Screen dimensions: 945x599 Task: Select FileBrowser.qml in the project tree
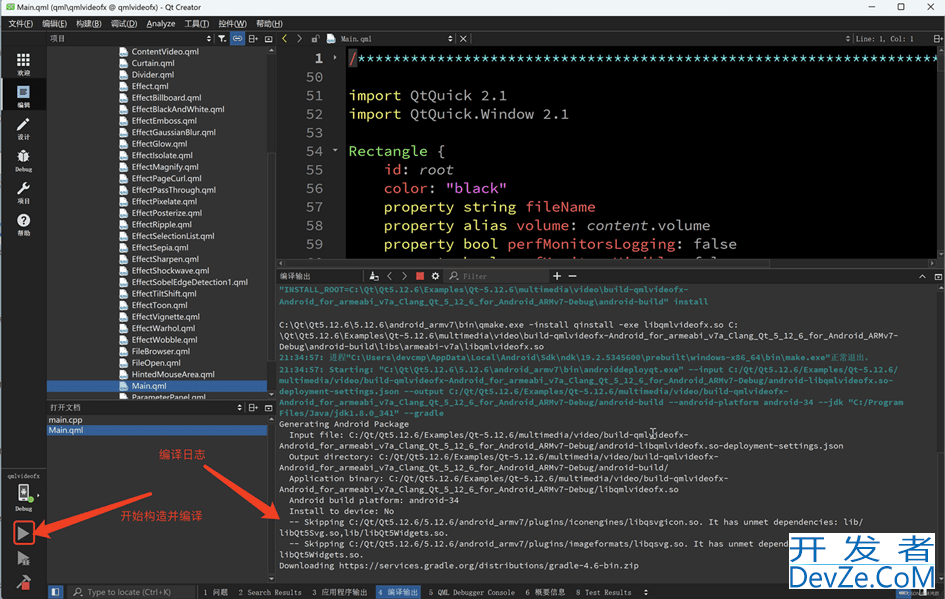pos(160,351)
